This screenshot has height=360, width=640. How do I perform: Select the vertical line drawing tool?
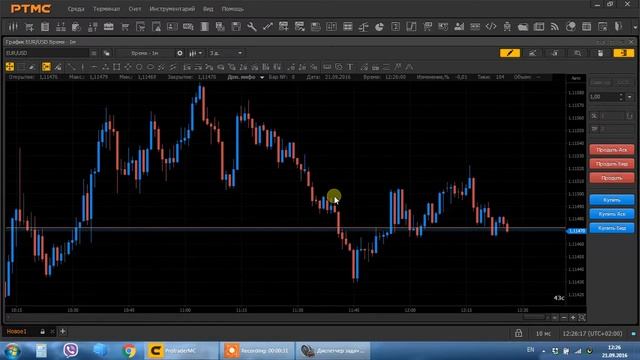coord(83,67)
